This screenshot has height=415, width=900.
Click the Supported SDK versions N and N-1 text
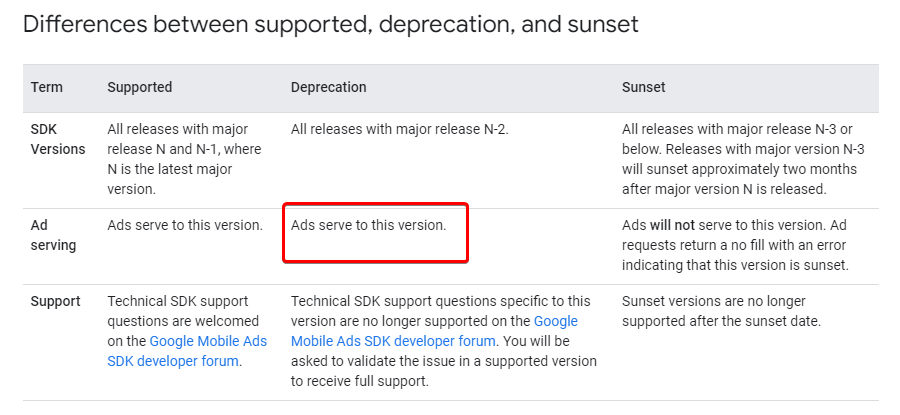[x=184, y=159]
